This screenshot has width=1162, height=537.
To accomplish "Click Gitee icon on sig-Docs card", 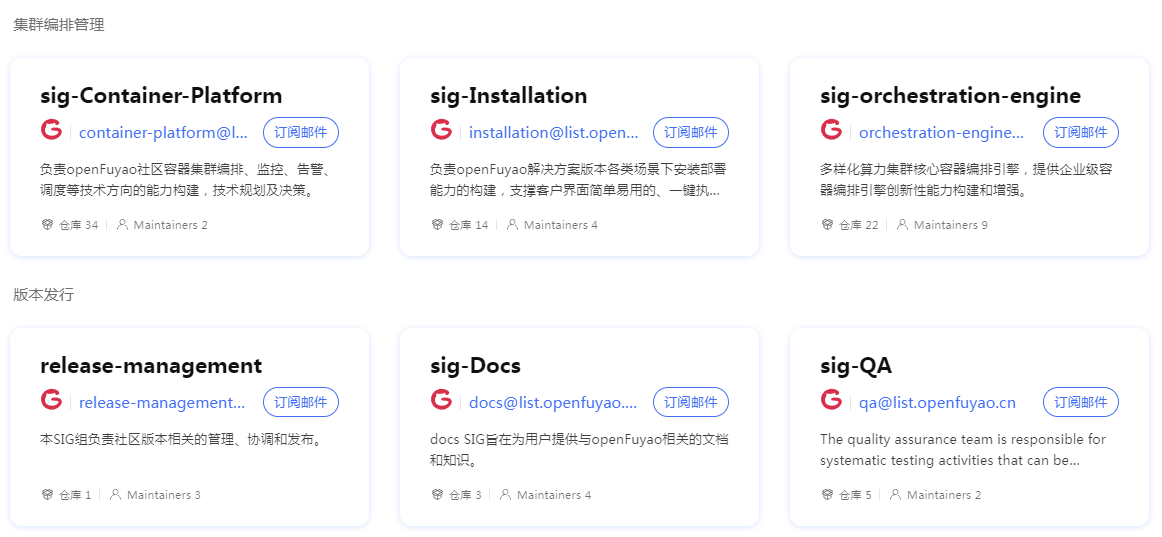I will point(441,400).
